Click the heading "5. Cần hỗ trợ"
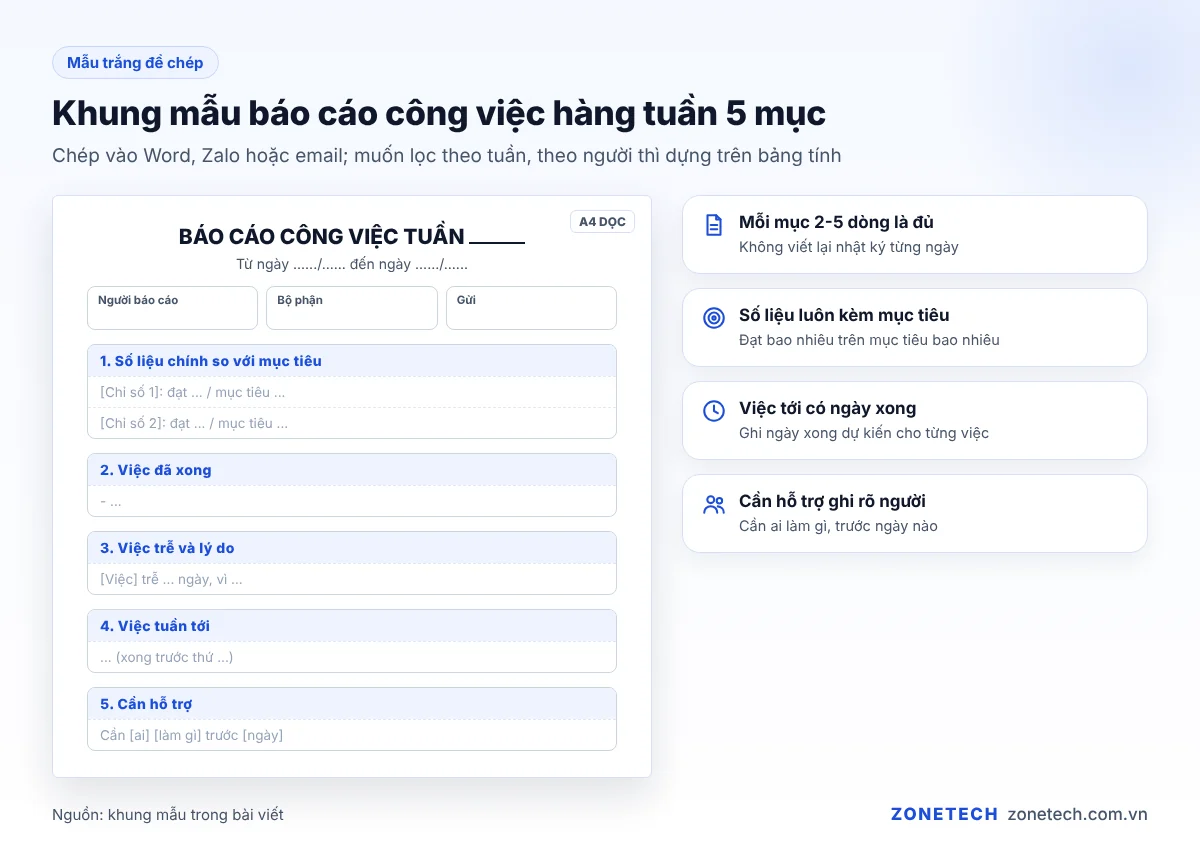1200x865 pixels. coord(352,704)
